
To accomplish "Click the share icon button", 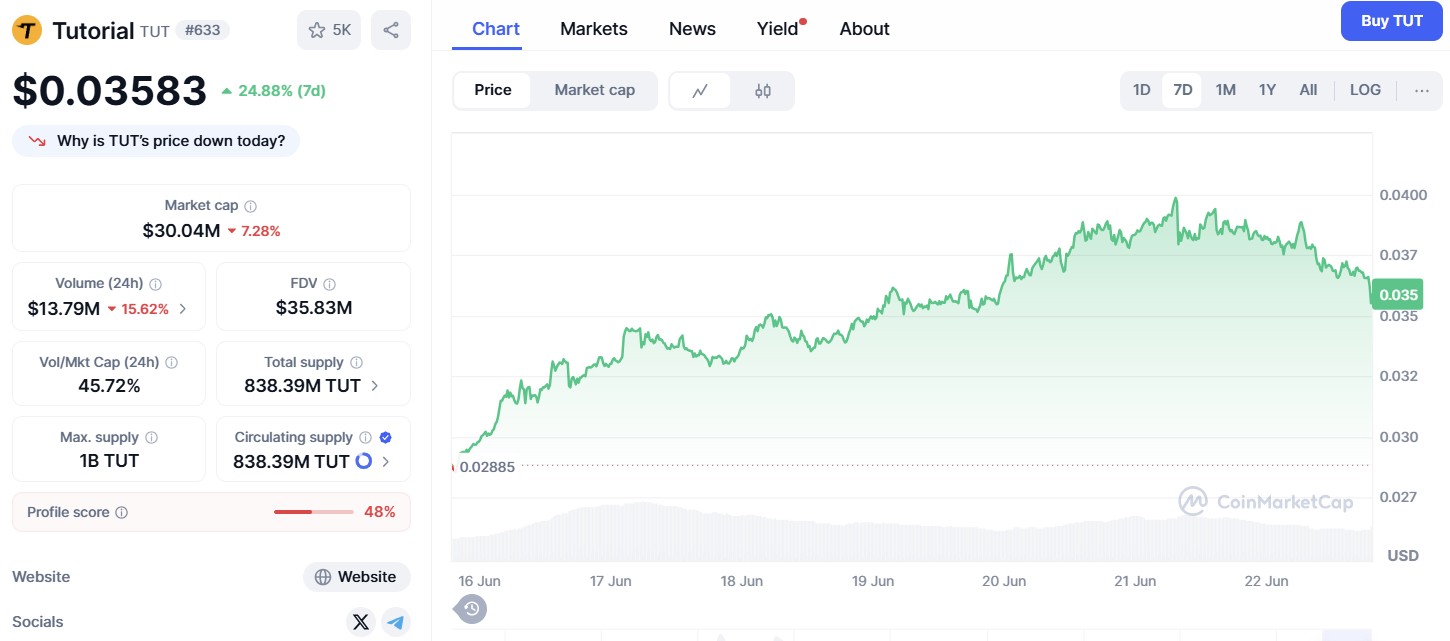I will click(x=391, y=30).
